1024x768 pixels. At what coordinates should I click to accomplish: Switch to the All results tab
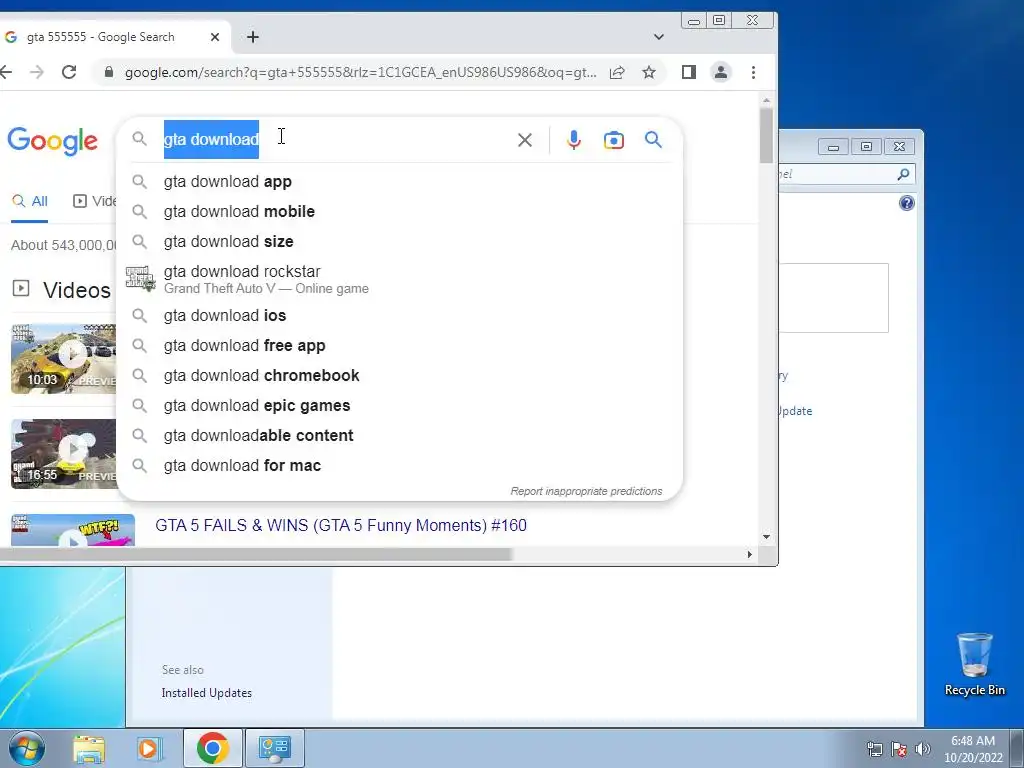click(x=30, y=201)
